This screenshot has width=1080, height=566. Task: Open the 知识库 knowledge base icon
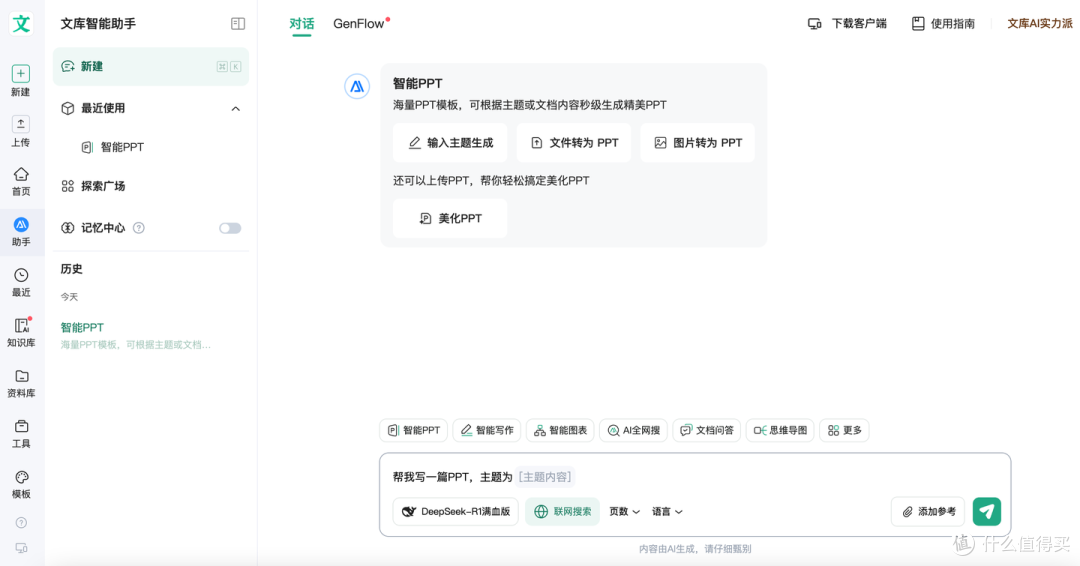click(21, 326)
